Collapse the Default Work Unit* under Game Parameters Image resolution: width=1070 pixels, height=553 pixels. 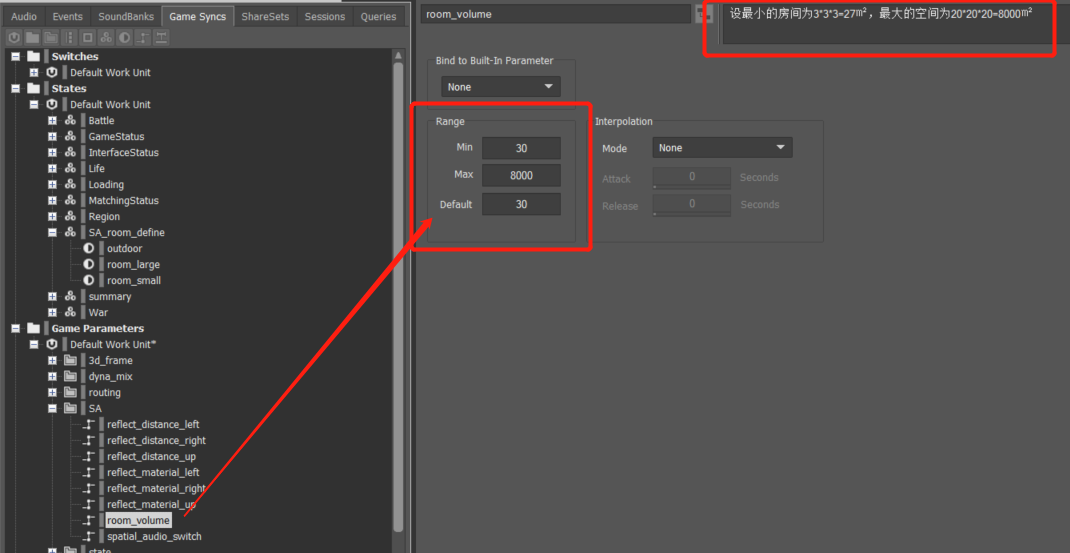coord(33,345)
